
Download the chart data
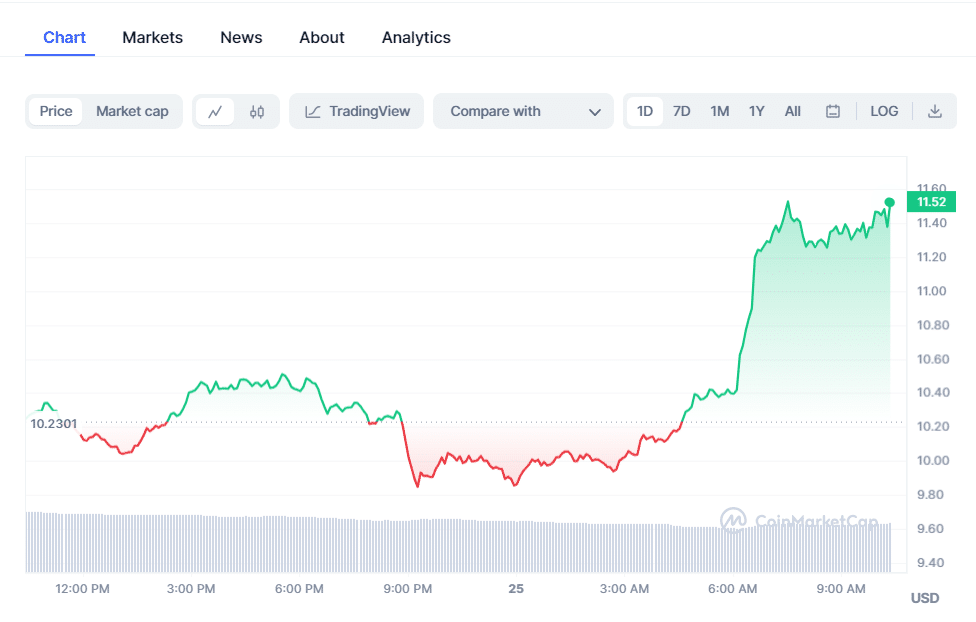pos(934,111)
